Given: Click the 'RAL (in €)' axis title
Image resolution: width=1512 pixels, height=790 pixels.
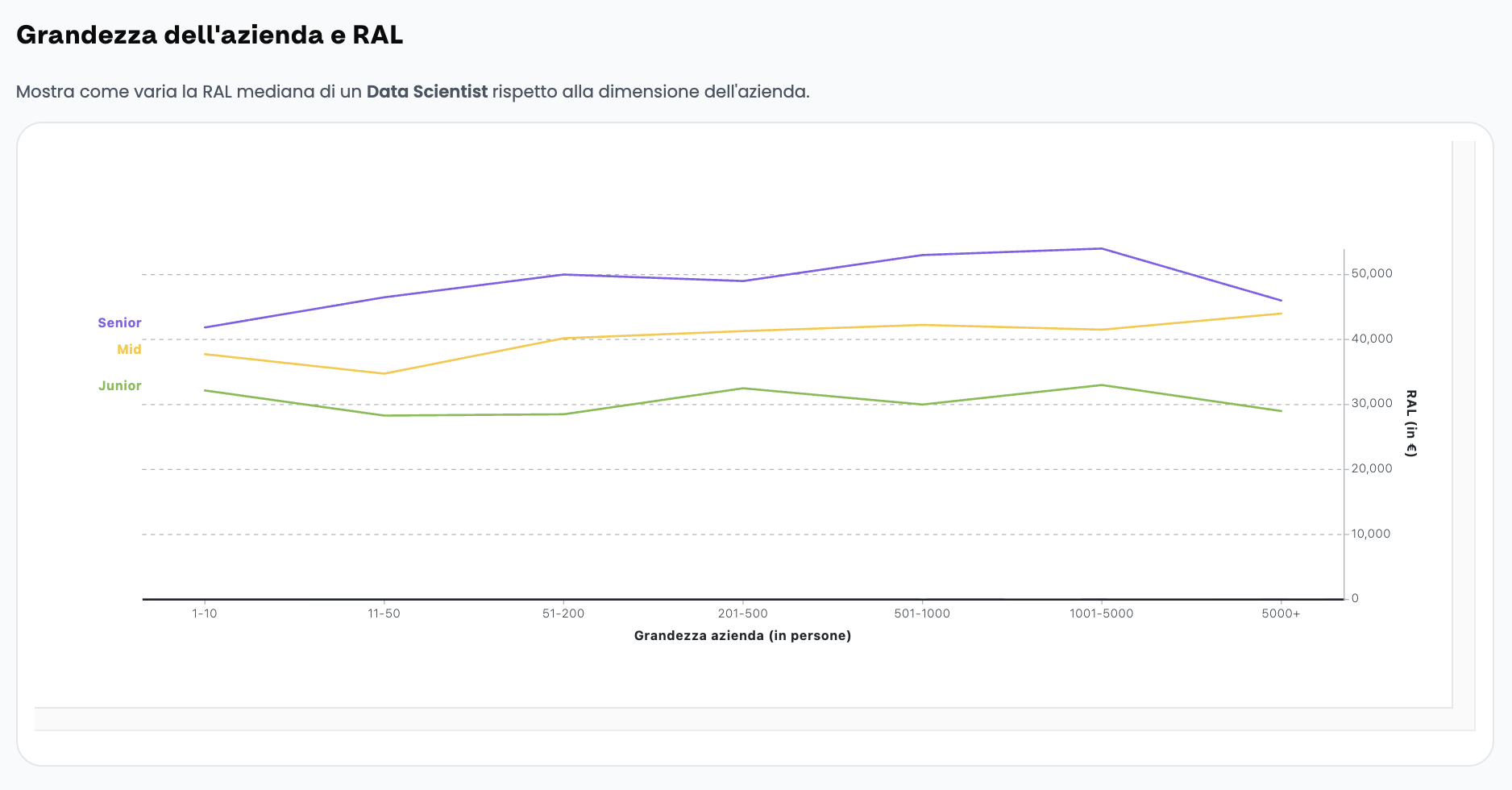Looking at the screenshot, I should (1410, 423).
